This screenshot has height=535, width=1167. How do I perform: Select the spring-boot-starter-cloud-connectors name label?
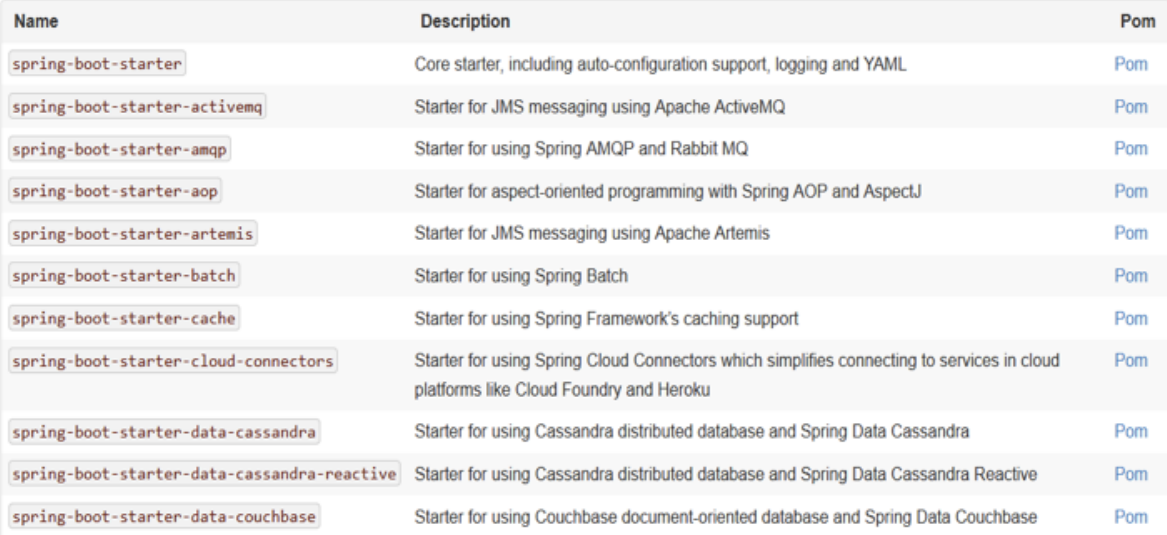click(174, 359)
